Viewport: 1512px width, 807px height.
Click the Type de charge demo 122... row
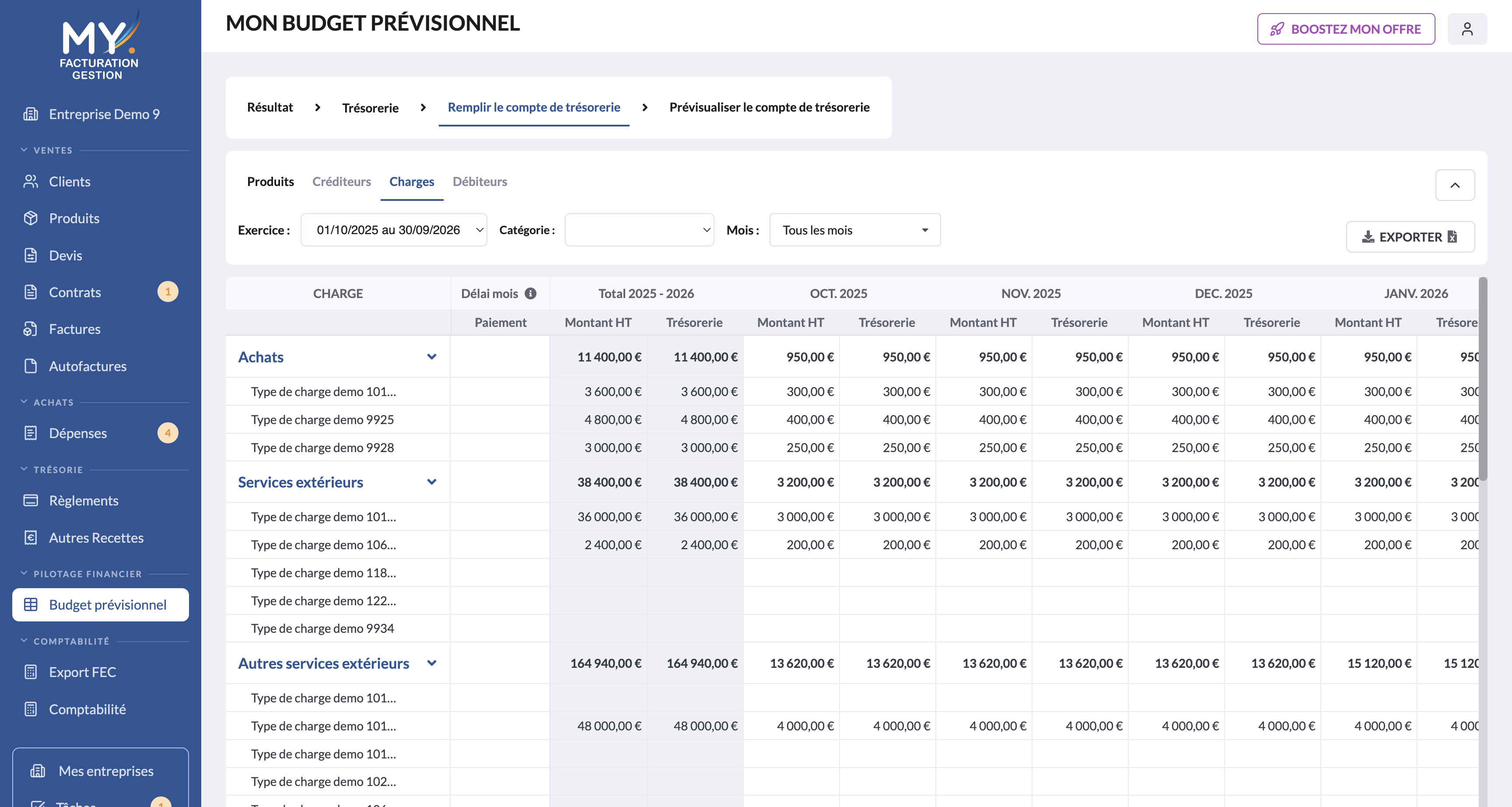323,601
